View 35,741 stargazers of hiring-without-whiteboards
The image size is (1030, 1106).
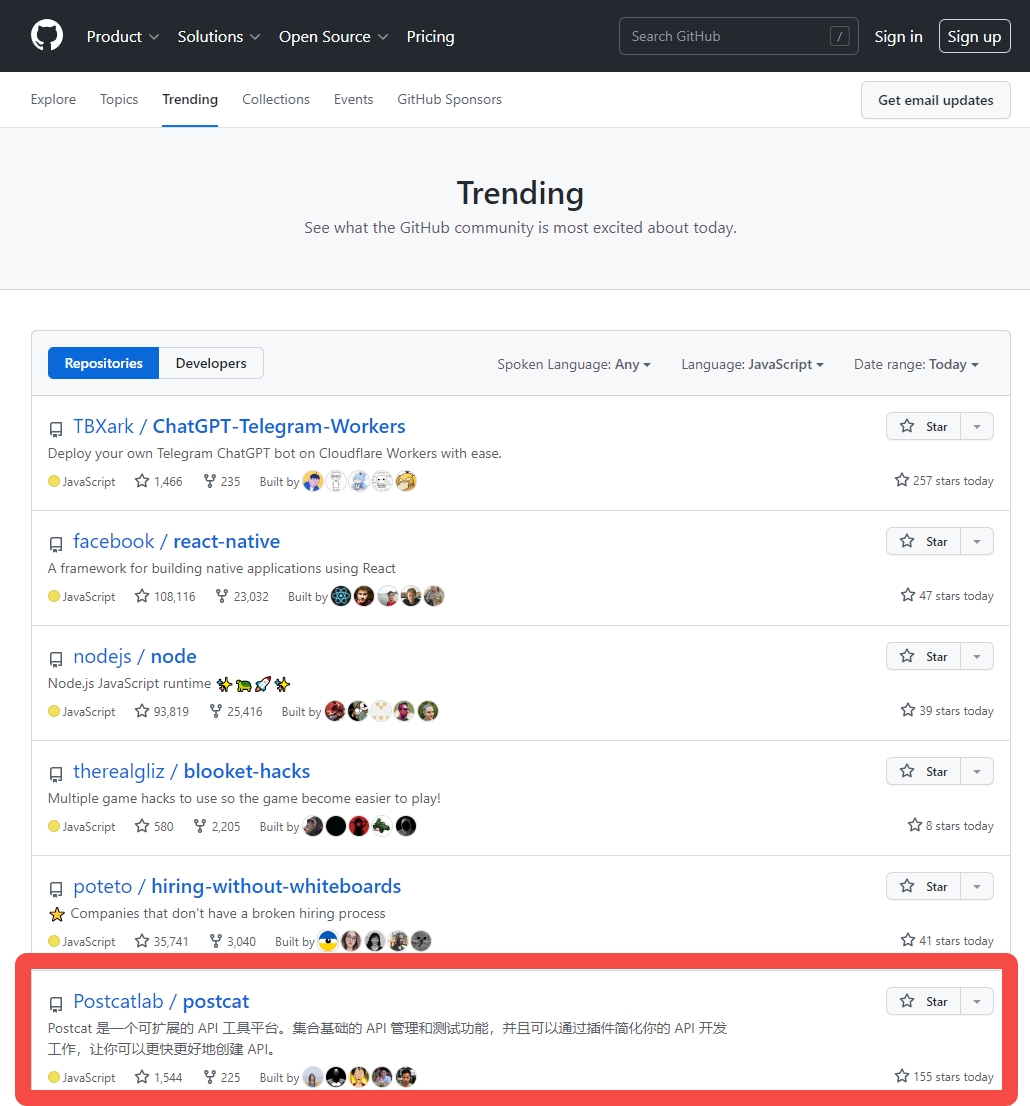(x=162, y=942)
